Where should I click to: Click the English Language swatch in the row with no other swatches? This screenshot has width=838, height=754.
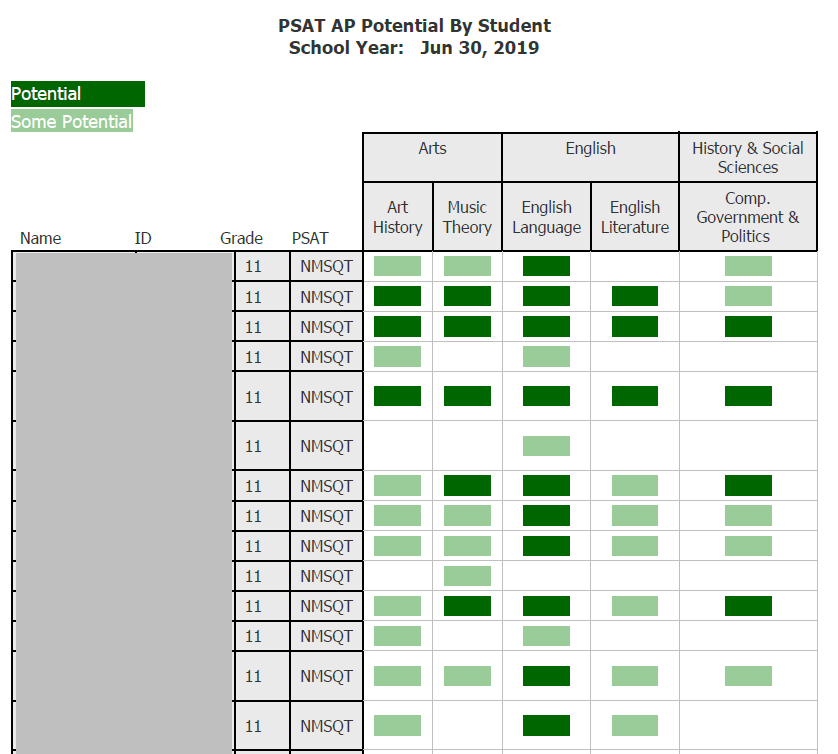[x=546, y=446]
